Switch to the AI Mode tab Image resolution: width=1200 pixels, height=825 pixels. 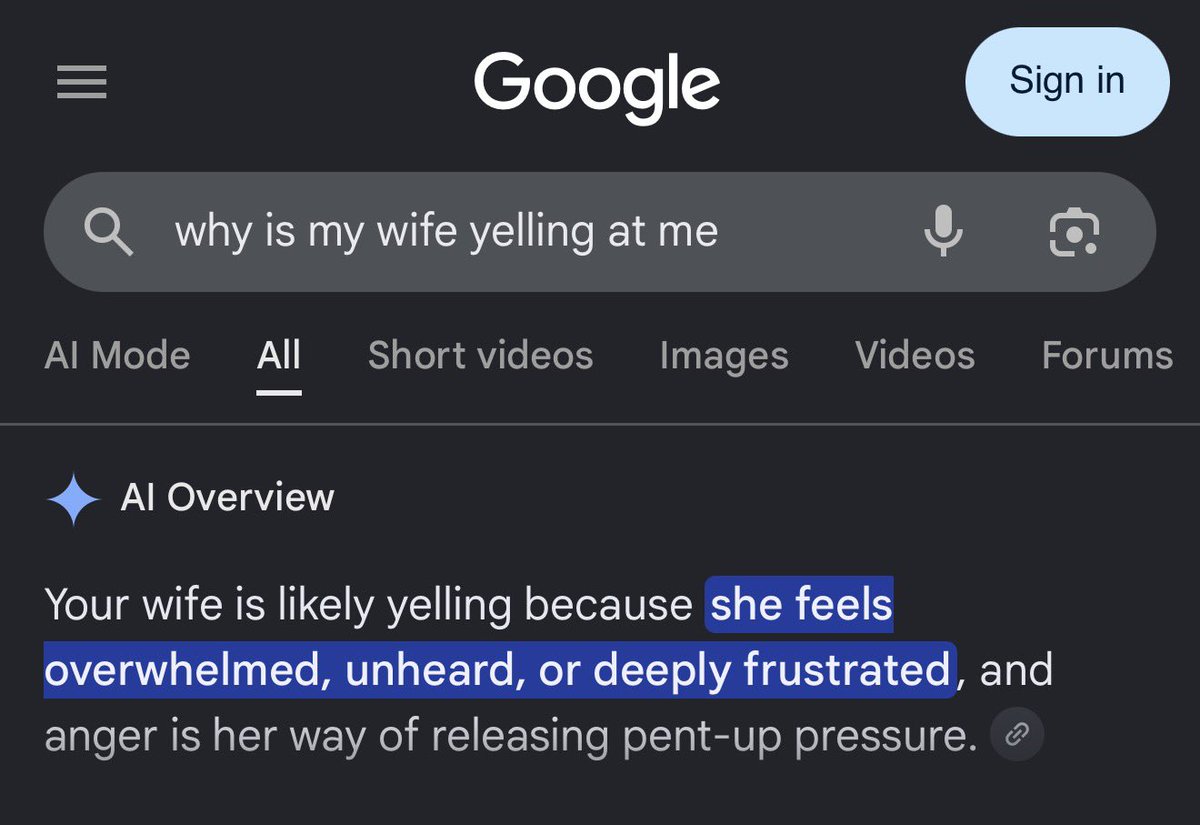117,355
